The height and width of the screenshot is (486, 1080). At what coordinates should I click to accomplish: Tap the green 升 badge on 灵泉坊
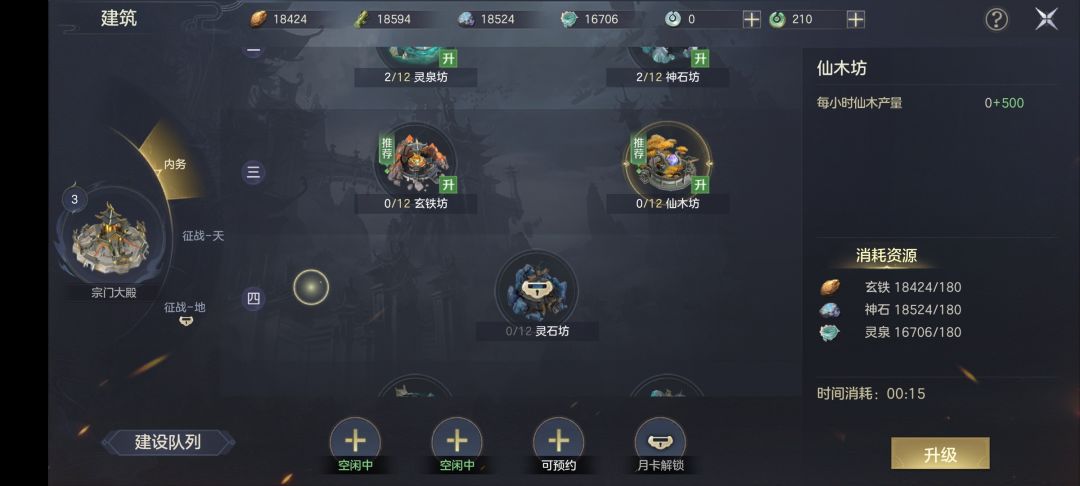(448, 58)
